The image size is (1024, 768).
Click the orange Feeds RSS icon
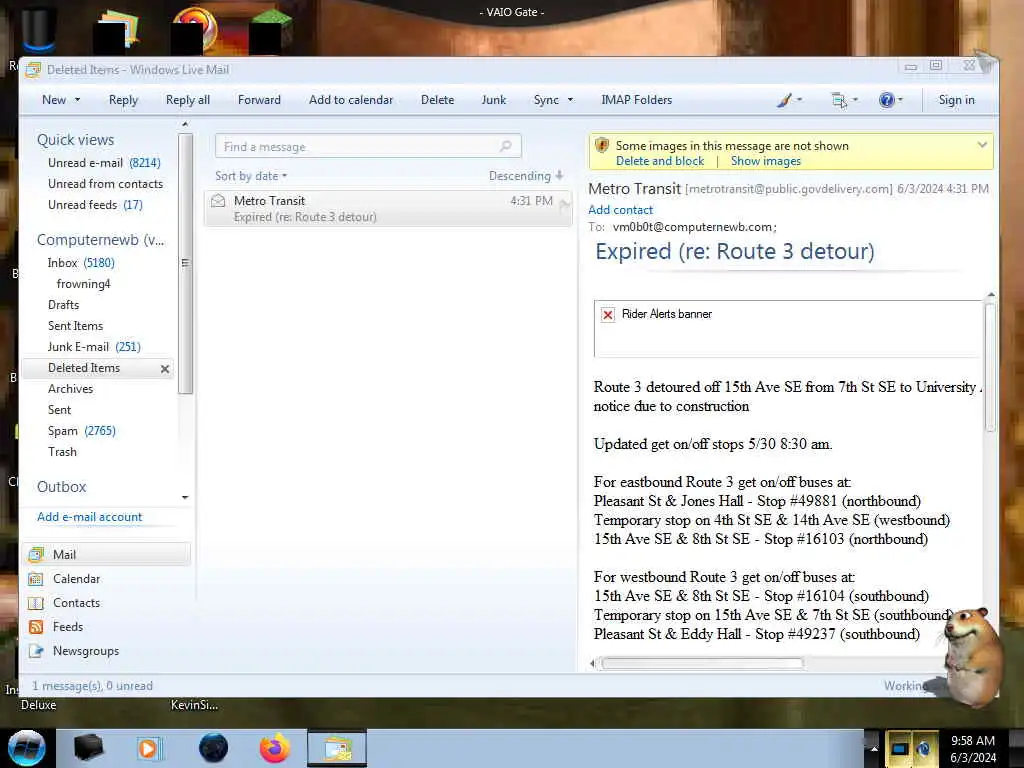point(36,627)
